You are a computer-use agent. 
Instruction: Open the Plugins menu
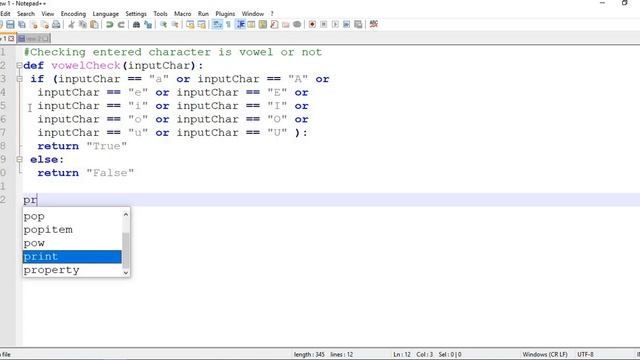225,13
